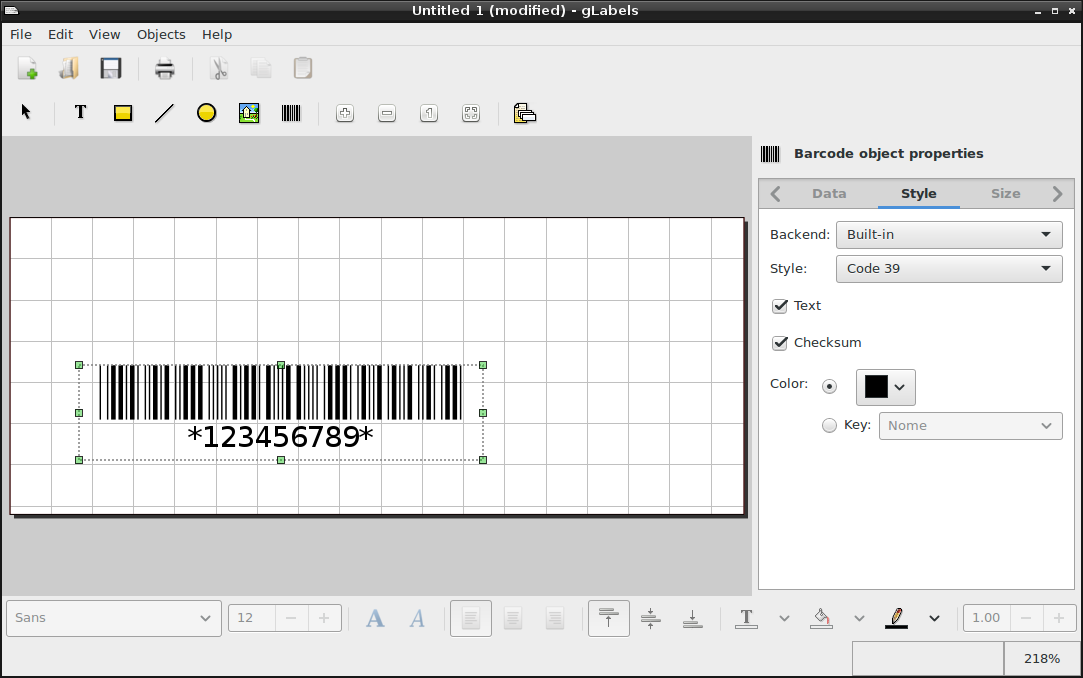
Task: Open a file with the Open icon
Action: pos(69,68)
